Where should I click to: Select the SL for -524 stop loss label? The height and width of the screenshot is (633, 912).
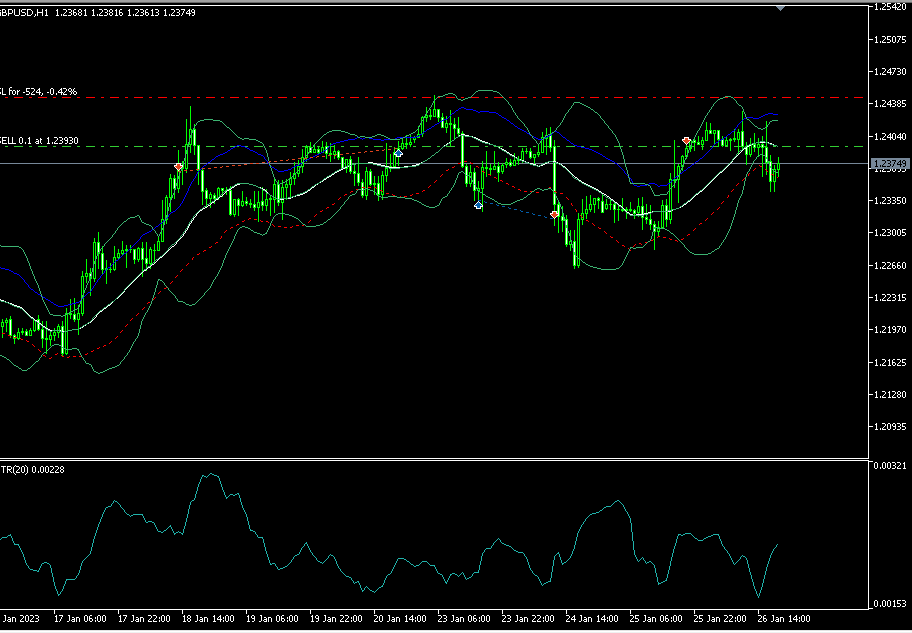40,92
